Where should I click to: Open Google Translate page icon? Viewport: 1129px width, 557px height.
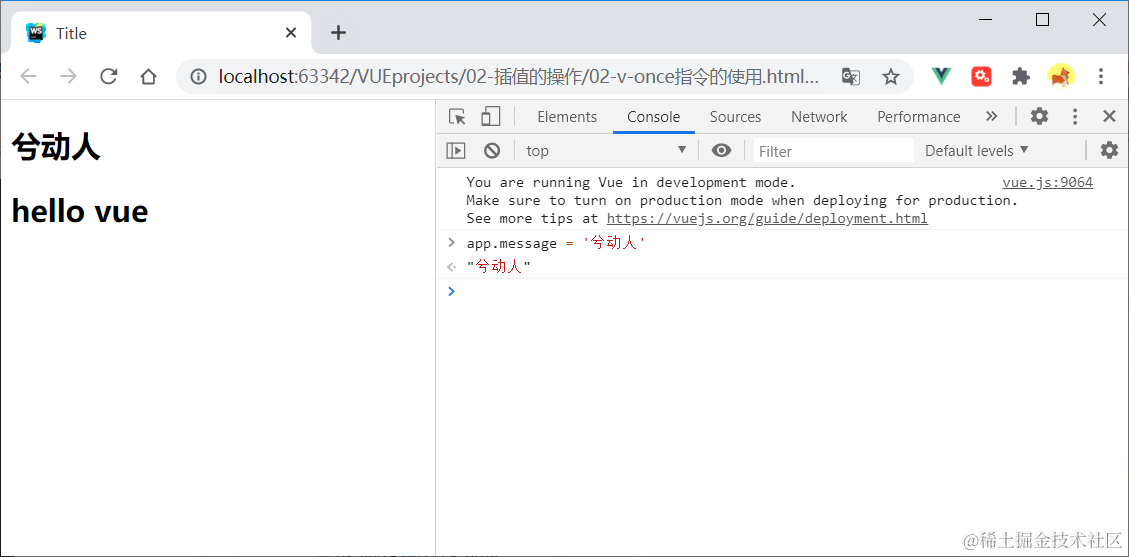tap(851, 76)
